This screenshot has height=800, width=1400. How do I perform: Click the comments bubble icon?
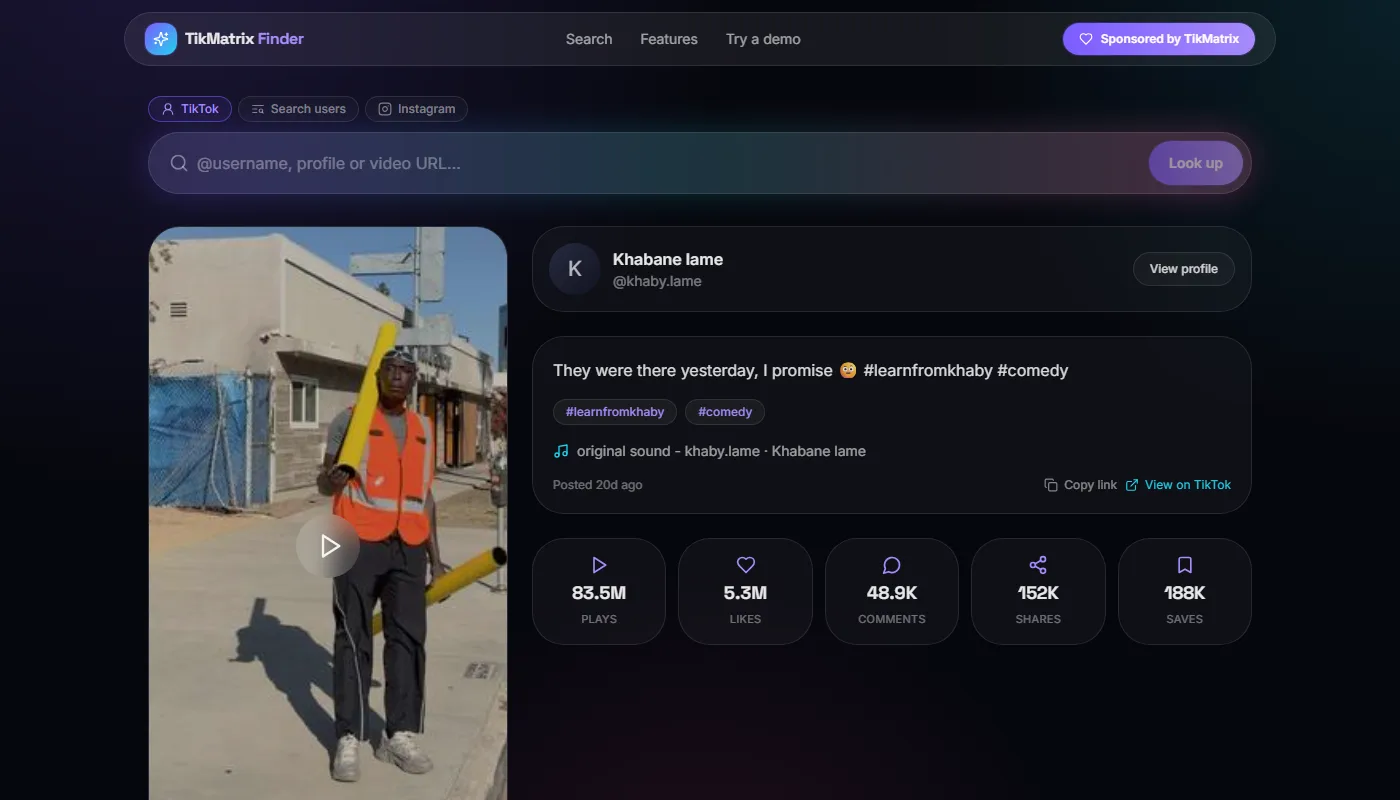point(892,565)
